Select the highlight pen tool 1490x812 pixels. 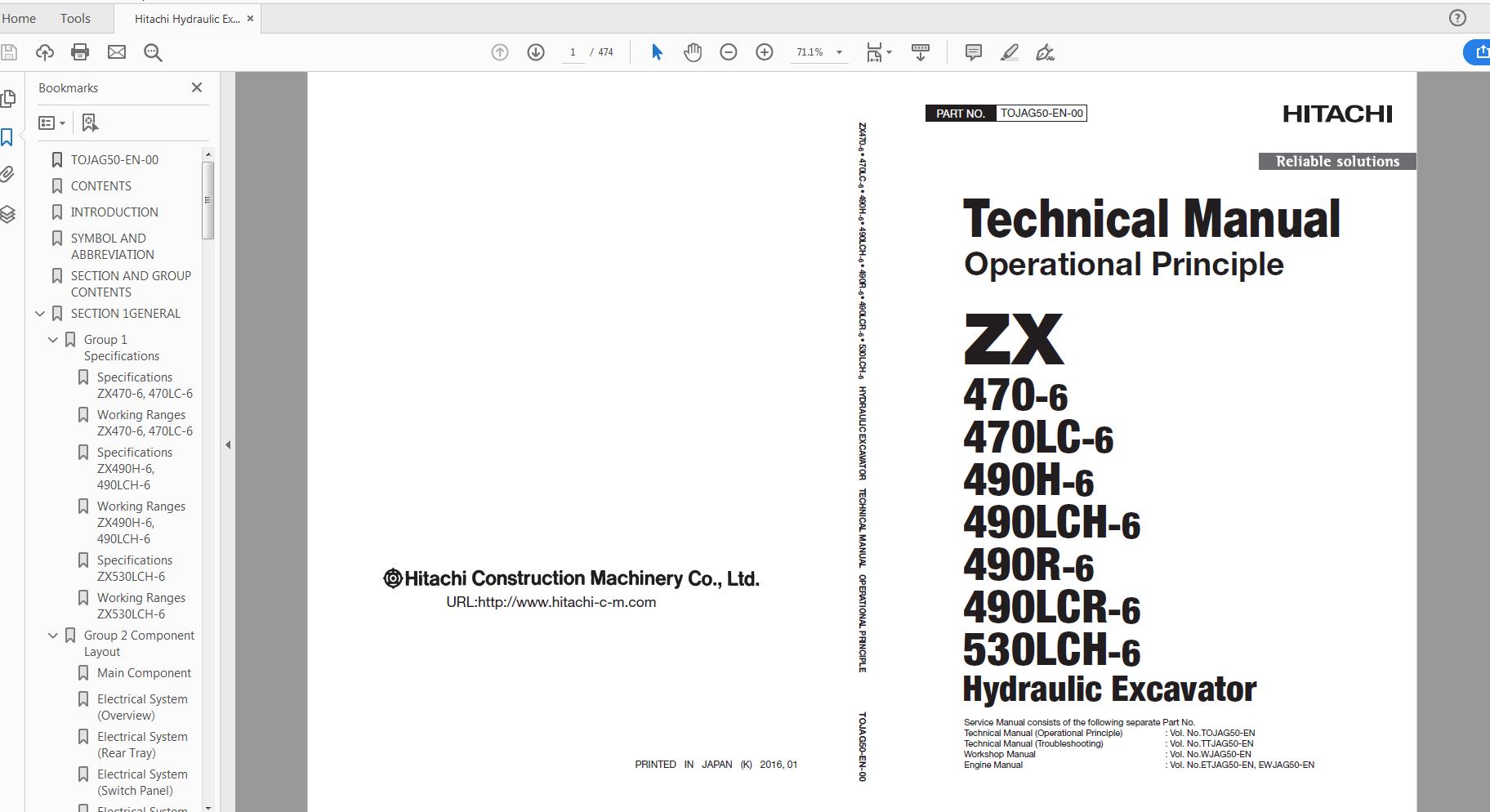pos(1009,52)
